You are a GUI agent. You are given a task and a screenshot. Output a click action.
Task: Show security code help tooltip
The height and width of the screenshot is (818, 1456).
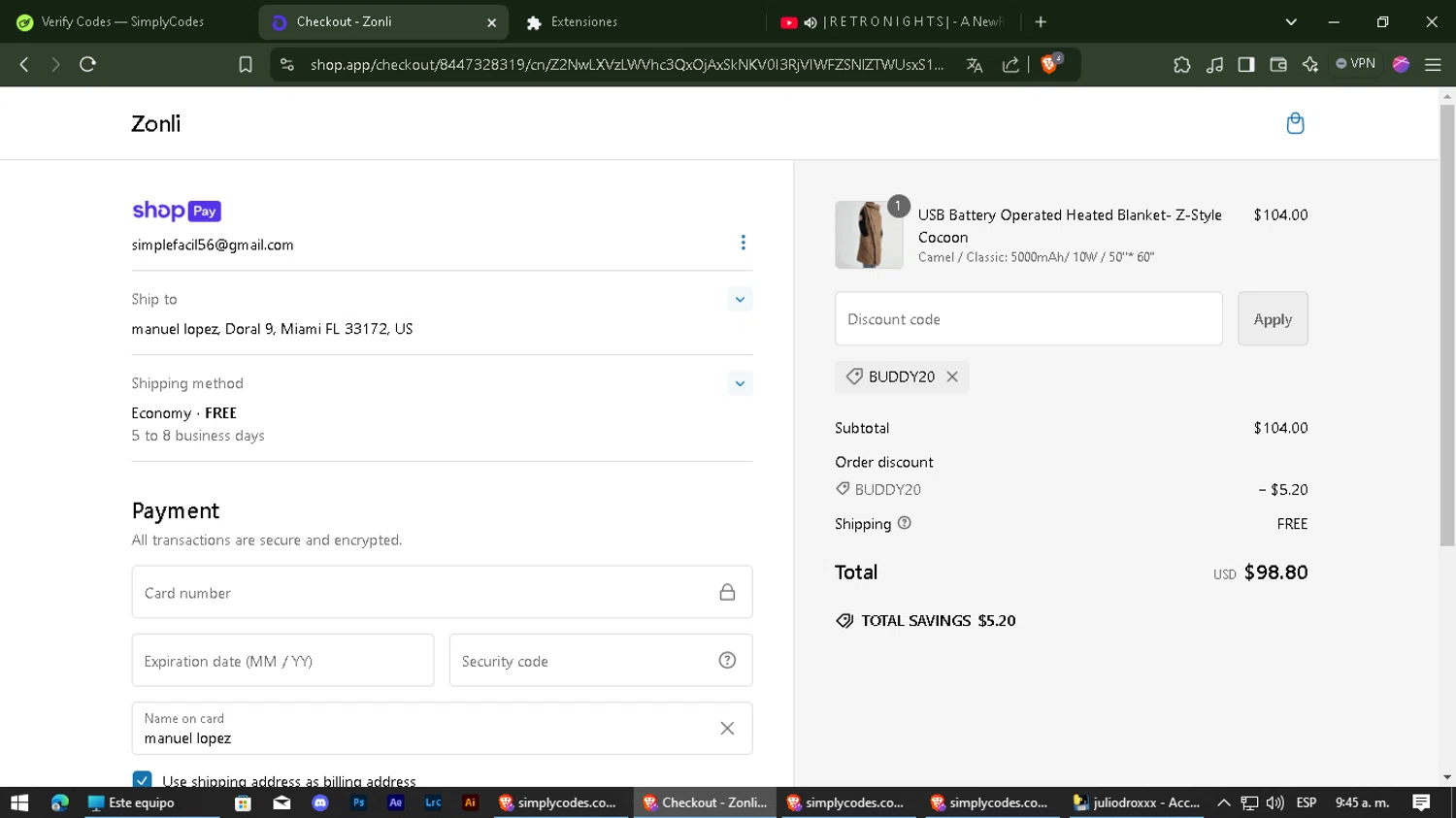727,661
